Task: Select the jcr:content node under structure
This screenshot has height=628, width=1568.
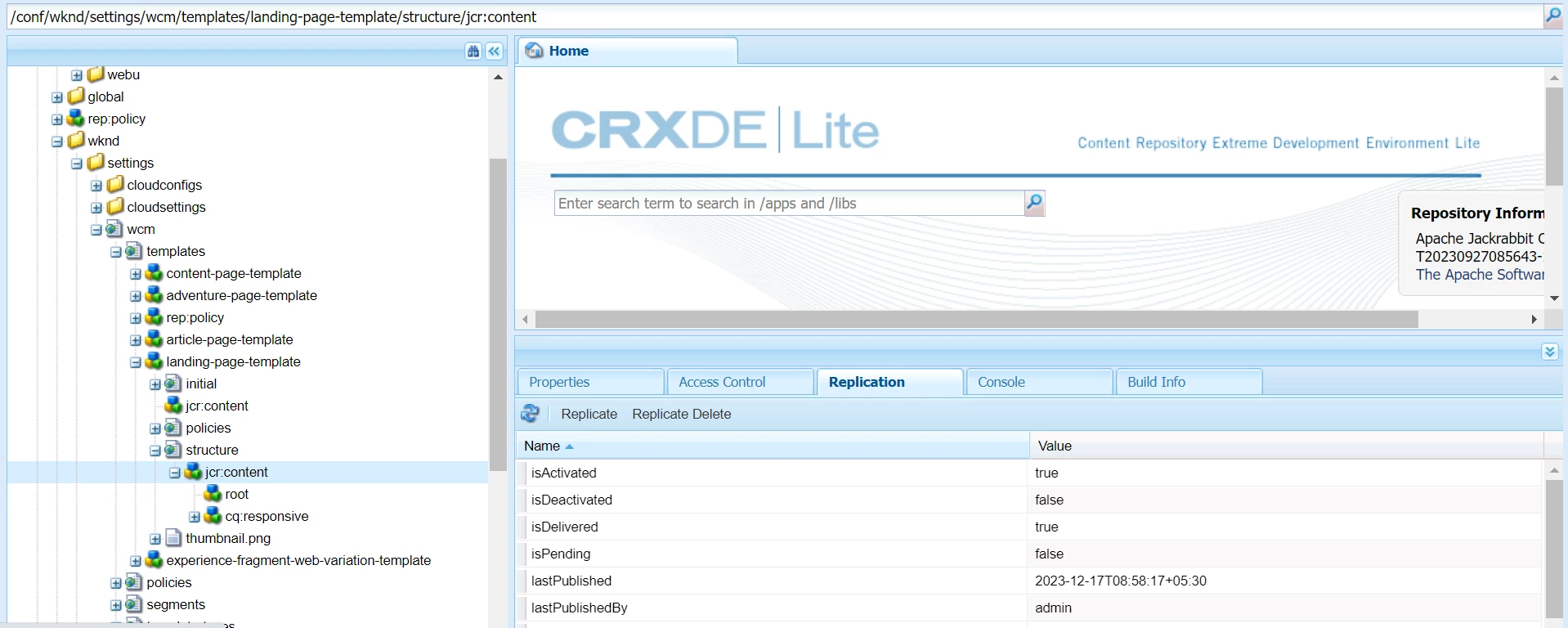Action: 236,472
